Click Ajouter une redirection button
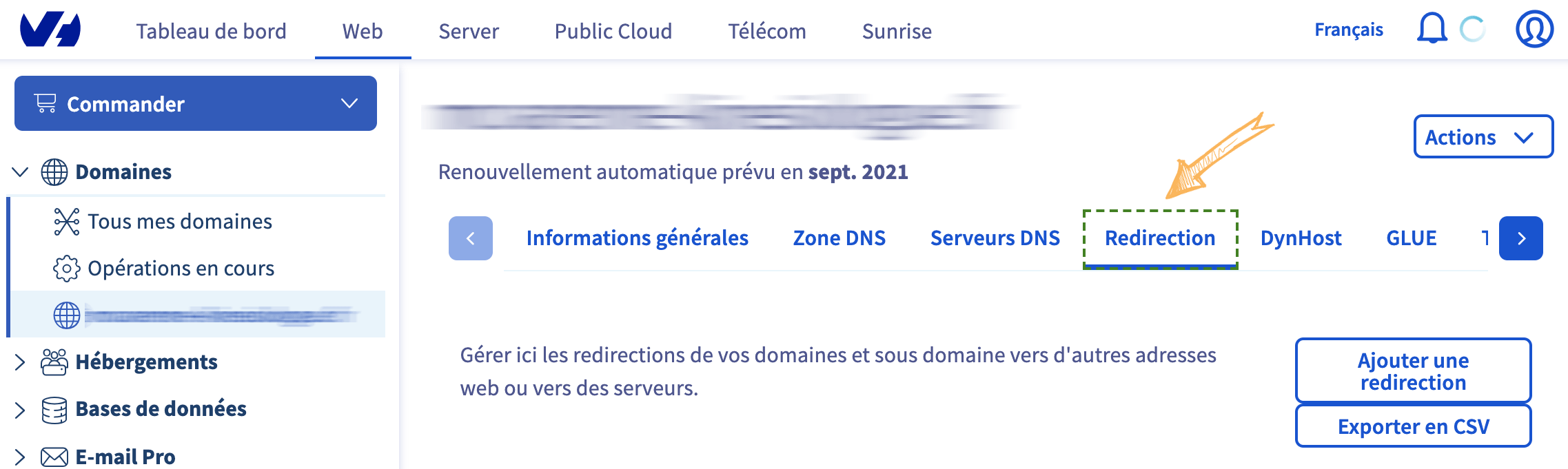This screenshot has height=469, width=1568. tap(1413, 371)
